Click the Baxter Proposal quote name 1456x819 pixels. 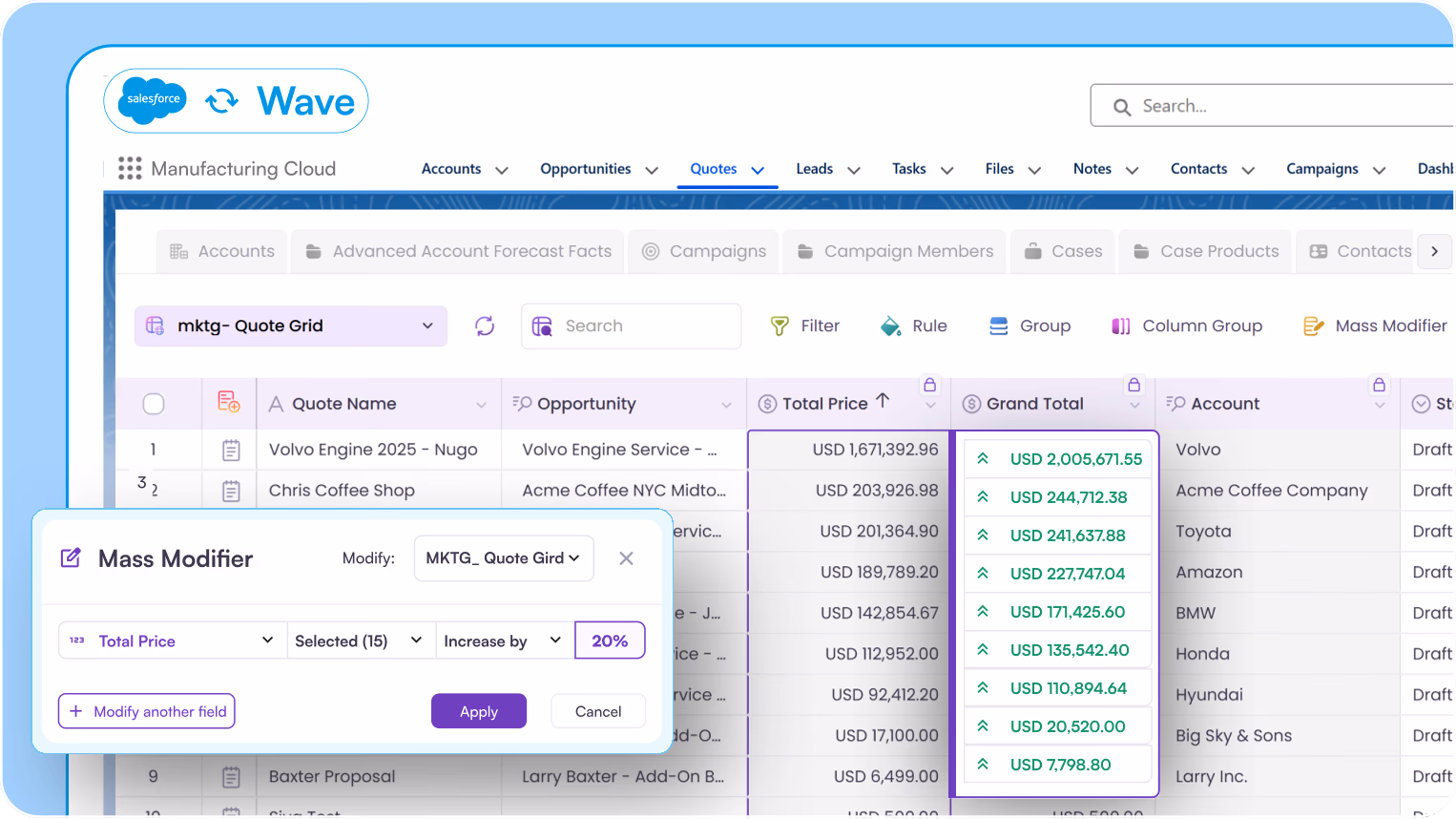[x=332, y=777]
